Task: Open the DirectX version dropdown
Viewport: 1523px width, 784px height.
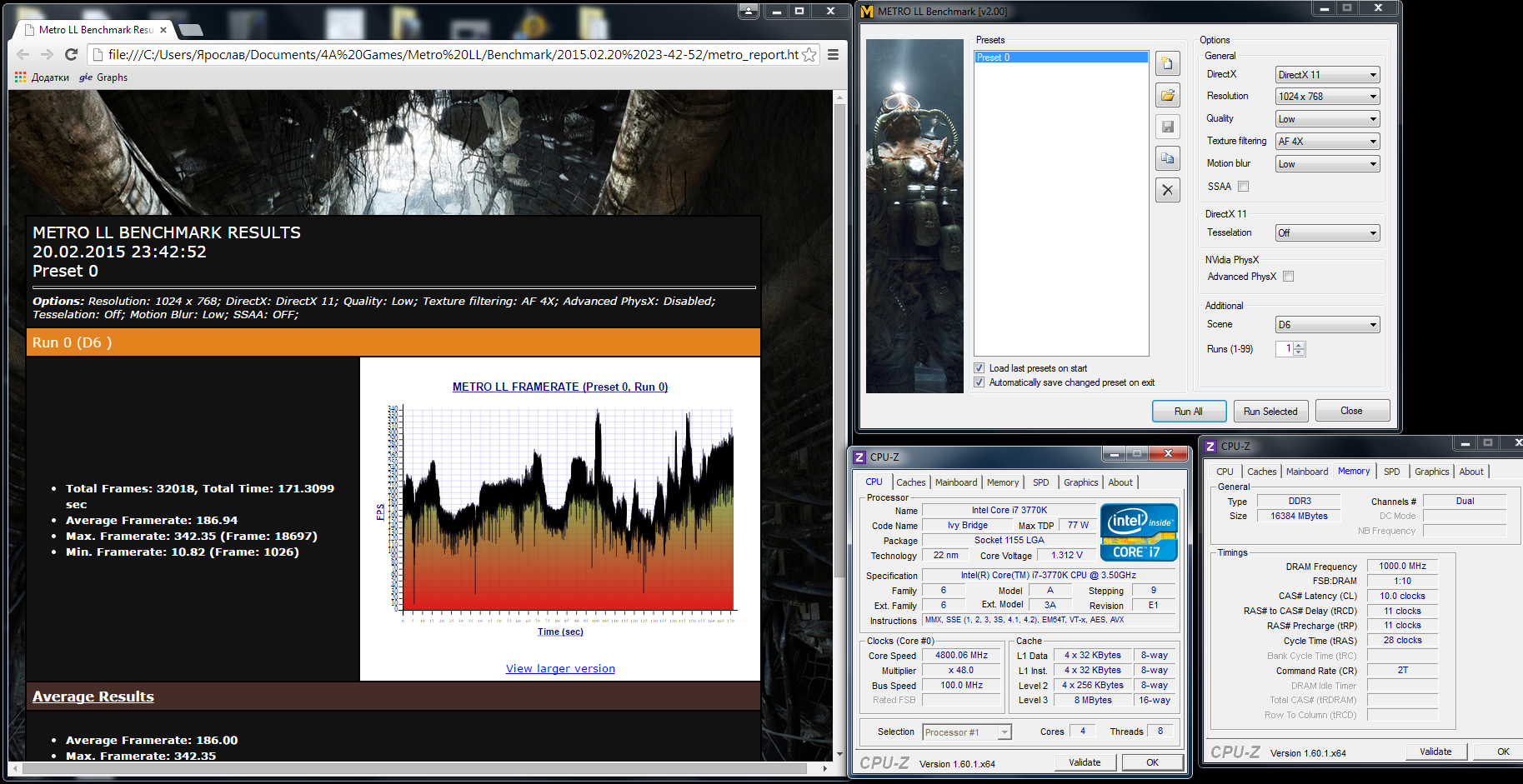Action: point(1327,75)
